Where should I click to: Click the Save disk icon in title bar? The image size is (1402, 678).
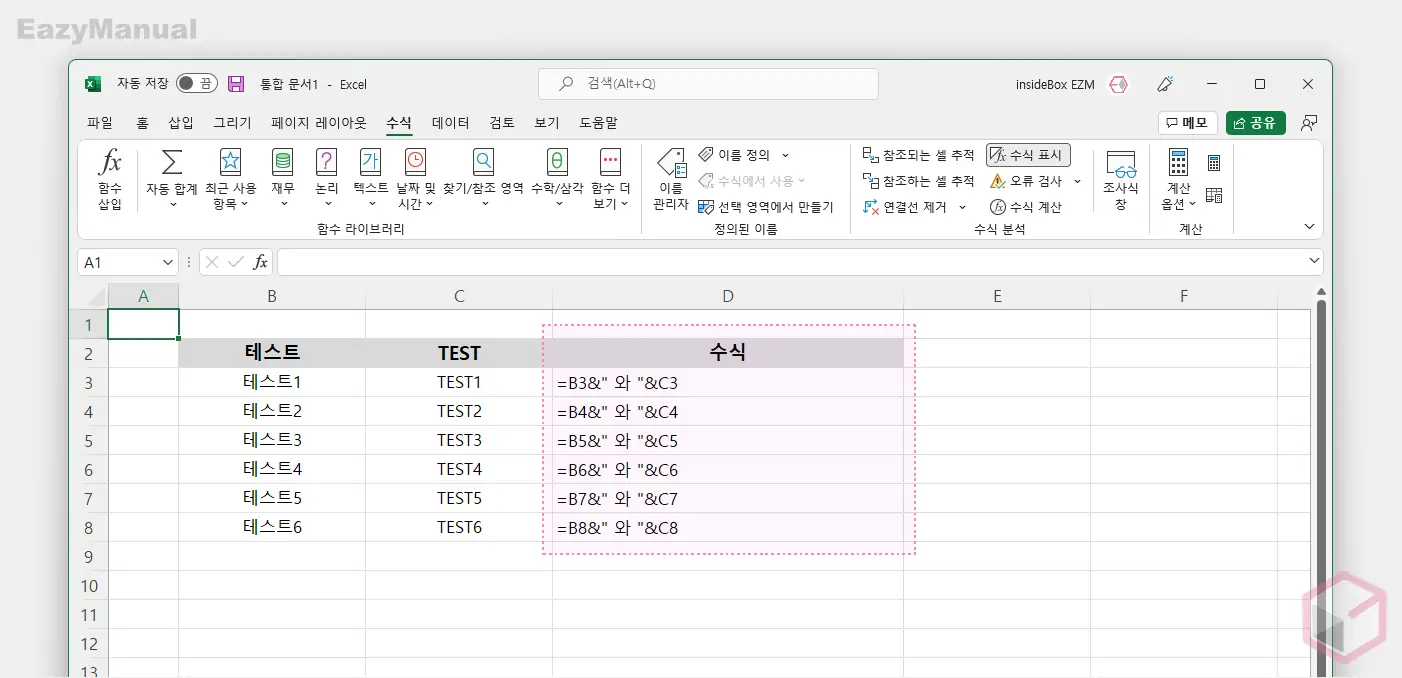click(x=236, y=84)
